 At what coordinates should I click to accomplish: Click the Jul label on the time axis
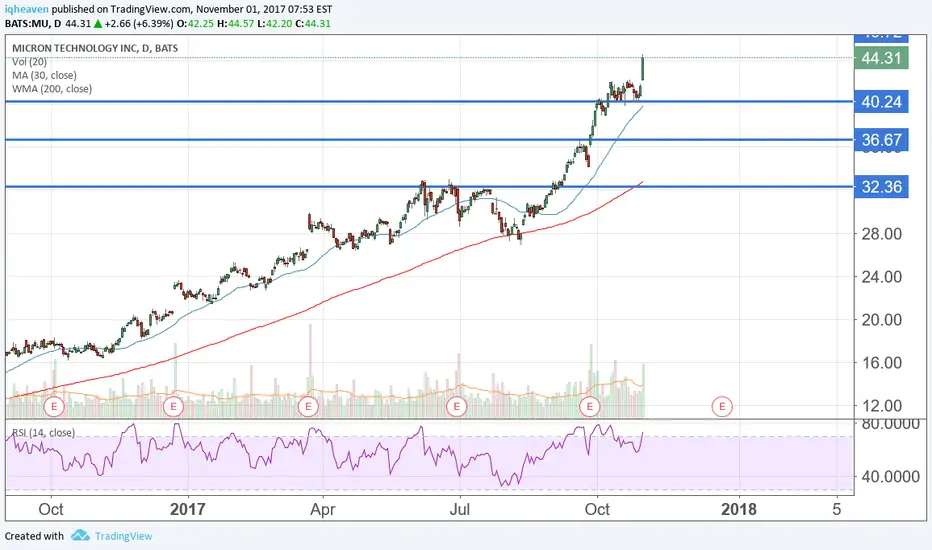459,510
